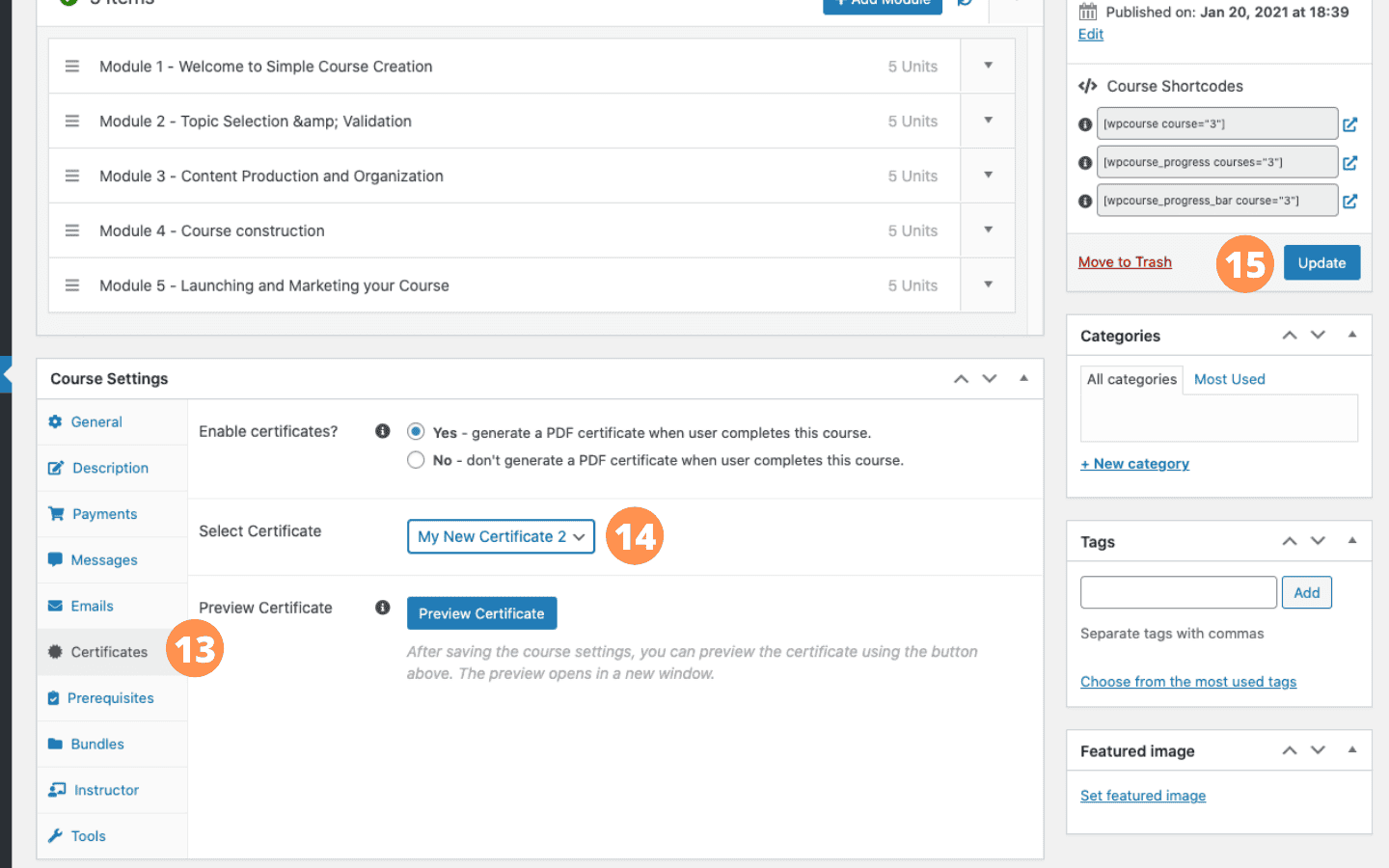Click the + New category link
The width and height of the screenshot is (1389, 868).
(x=1134, y=464)
